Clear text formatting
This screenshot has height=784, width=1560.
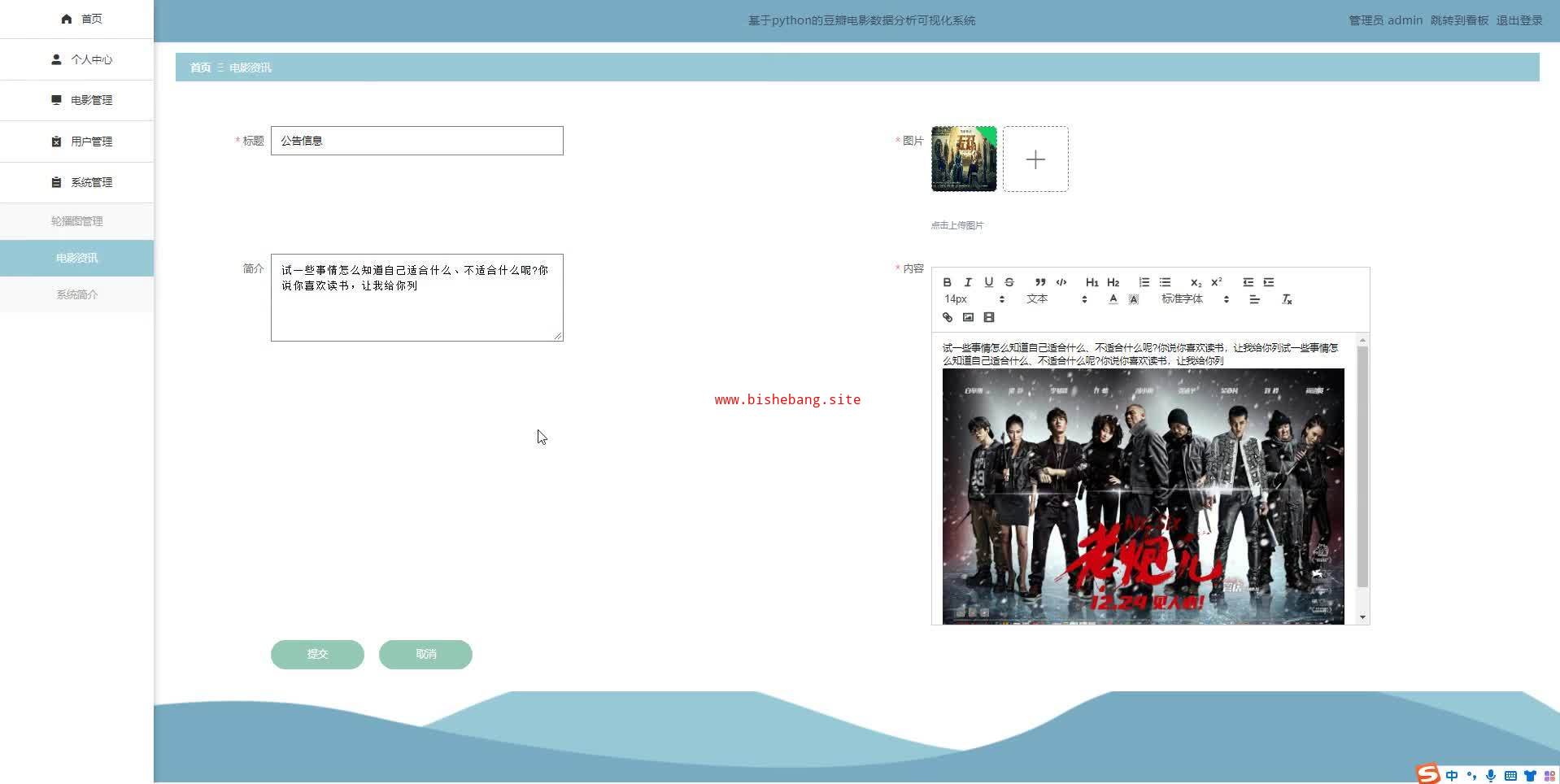1287,299
